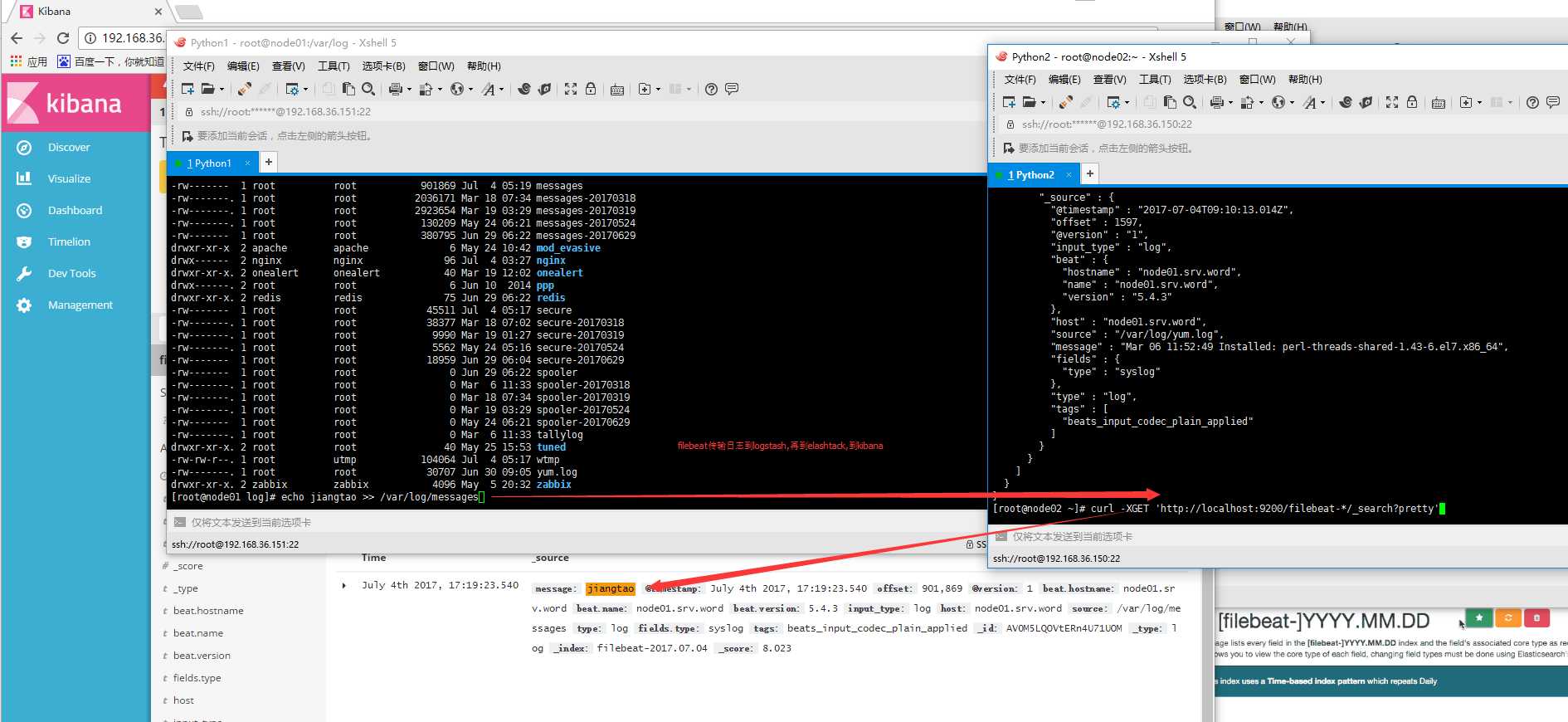
Task: Click the Font icon in Python2 toolbar
Action: coord(1309,102)
